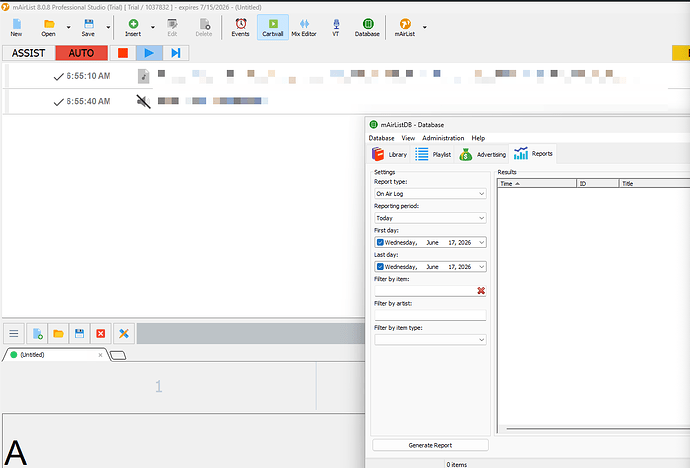Open the First day date picker arrow

(x=481, y=242)
